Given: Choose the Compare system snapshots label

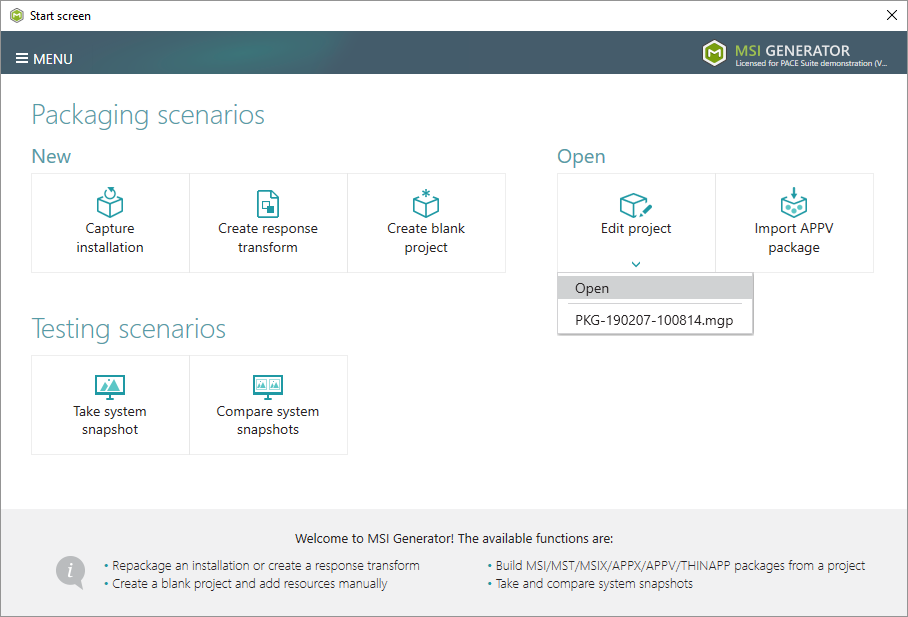Looking at the screenshot, I should click(x=268, y=420).
